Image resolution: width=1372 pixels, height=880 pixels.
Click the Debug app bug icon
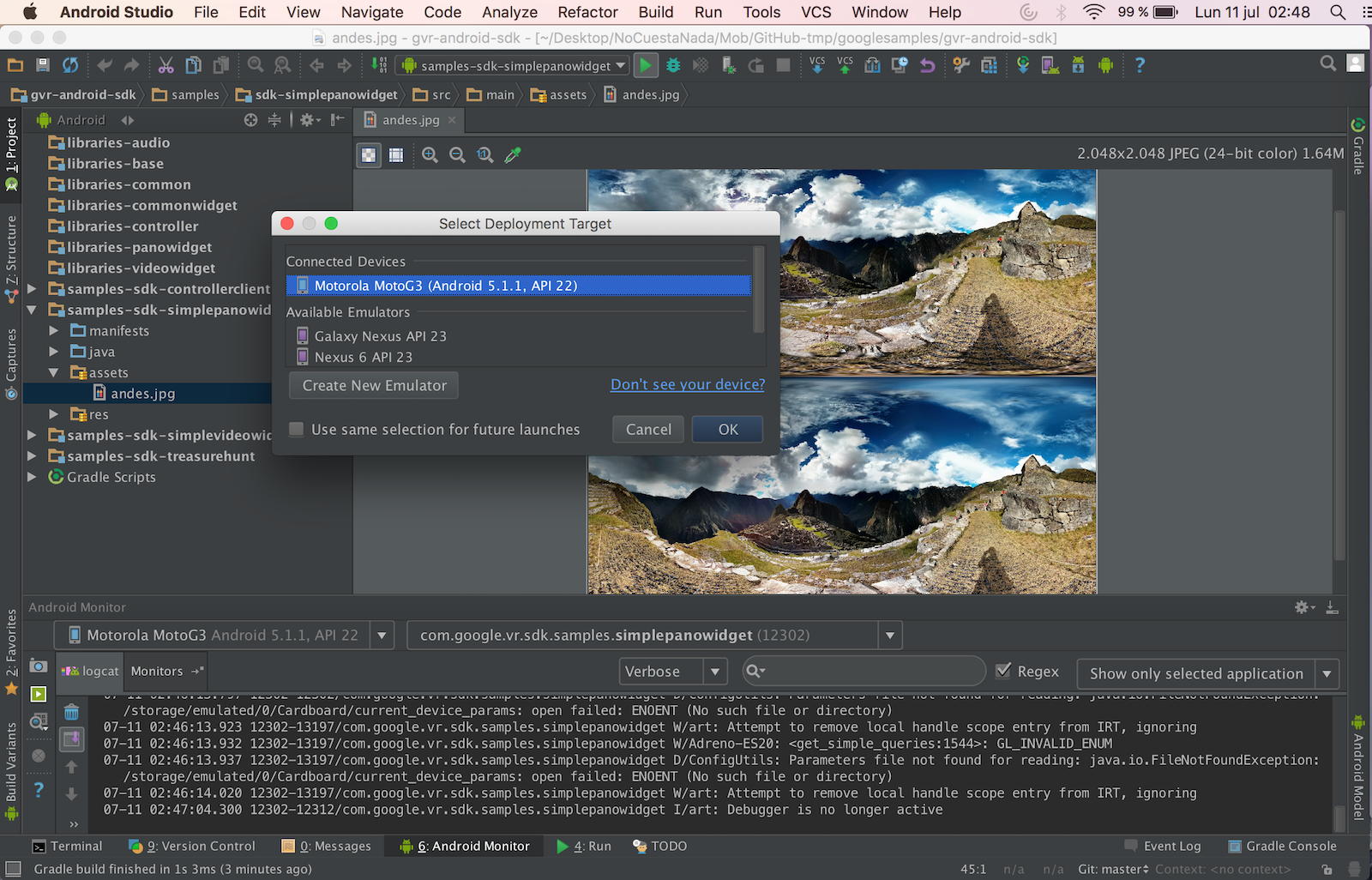point(673,65)
